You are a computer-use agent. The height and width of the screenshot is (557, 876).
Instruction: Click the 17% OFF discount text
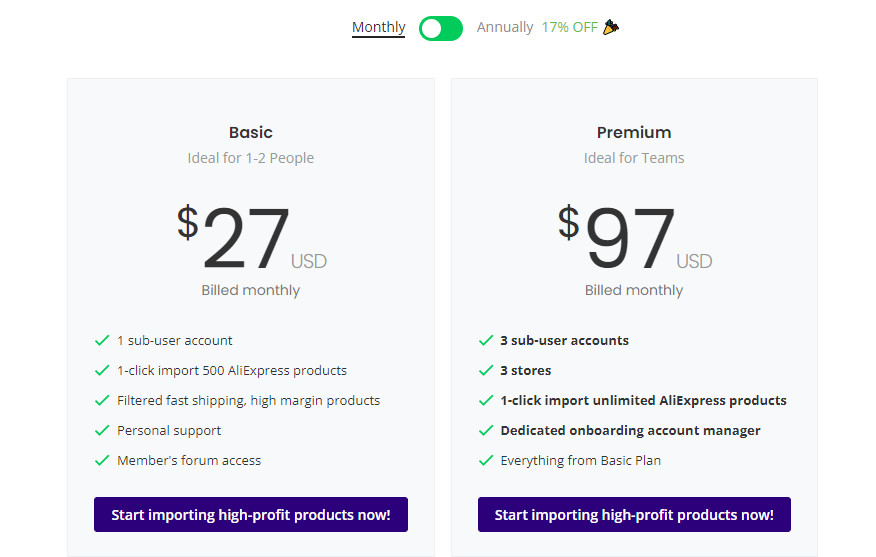(x=569, y=27)
